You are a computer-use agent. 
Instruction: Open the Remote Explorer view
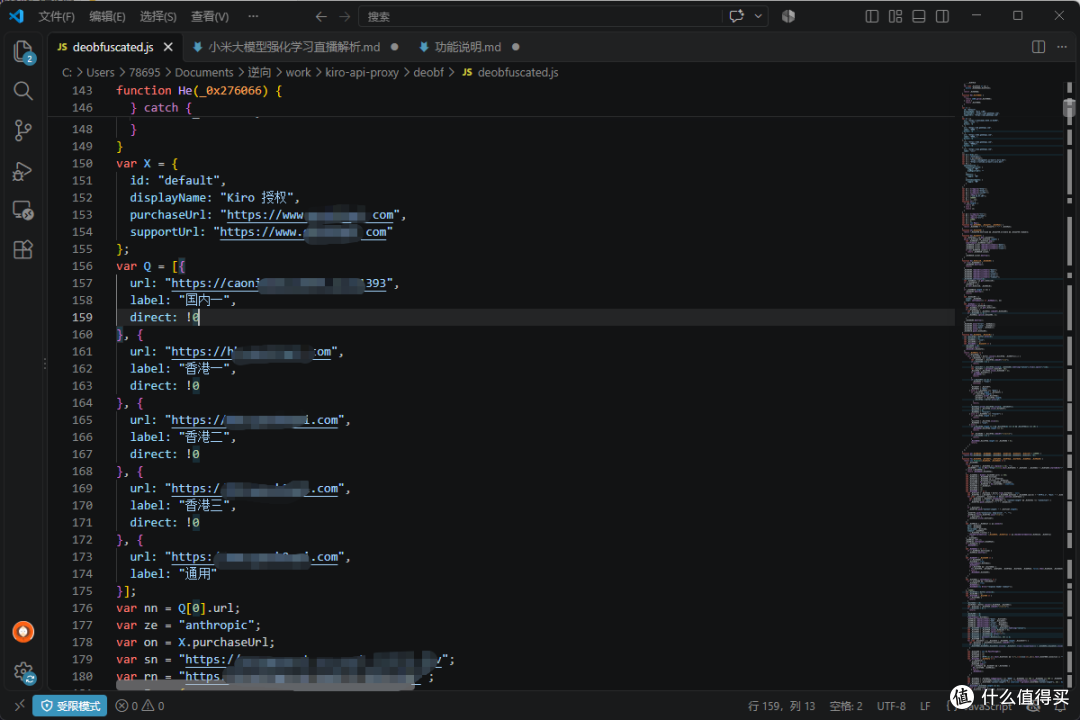(23, 210)
